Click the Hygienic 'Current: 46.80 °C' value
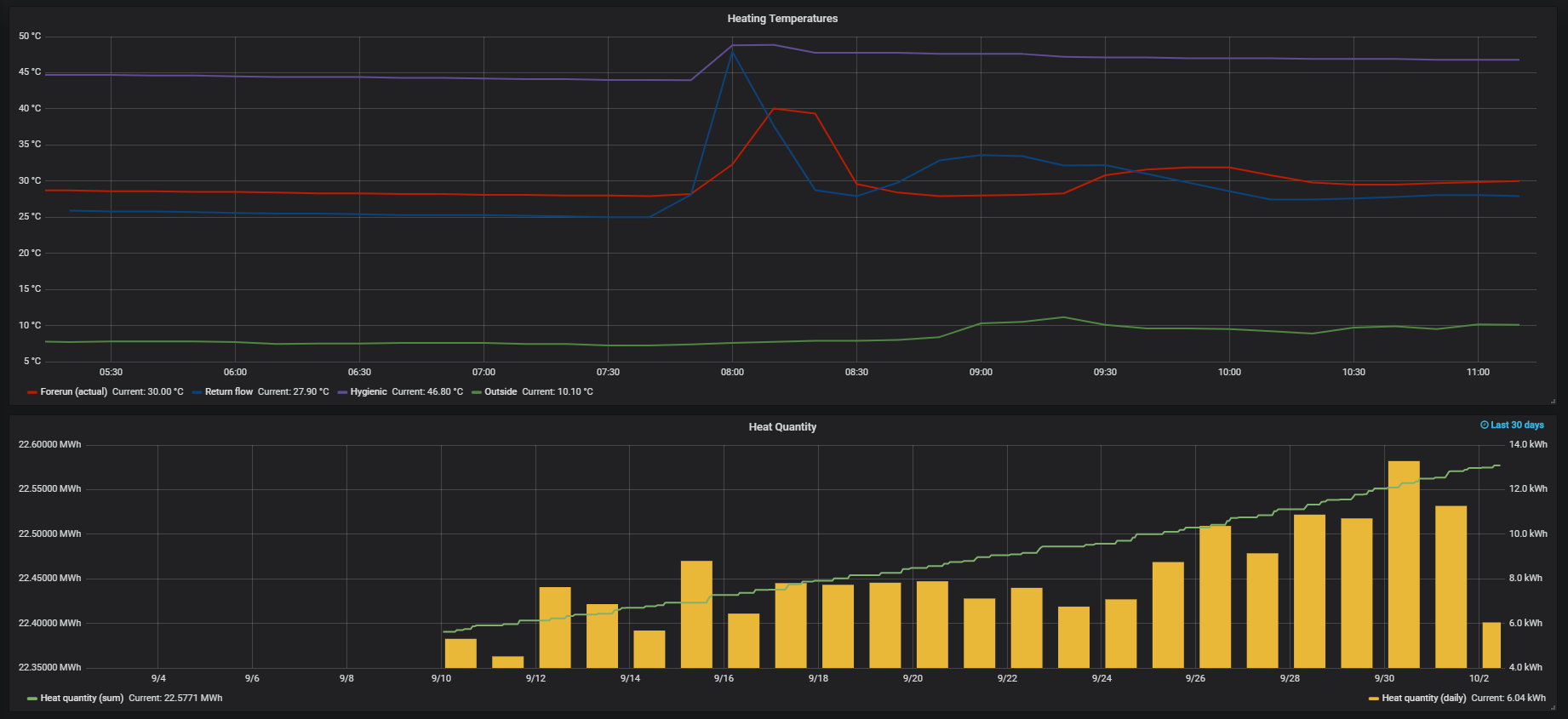1568x719 pixels. tap(427, 391)
